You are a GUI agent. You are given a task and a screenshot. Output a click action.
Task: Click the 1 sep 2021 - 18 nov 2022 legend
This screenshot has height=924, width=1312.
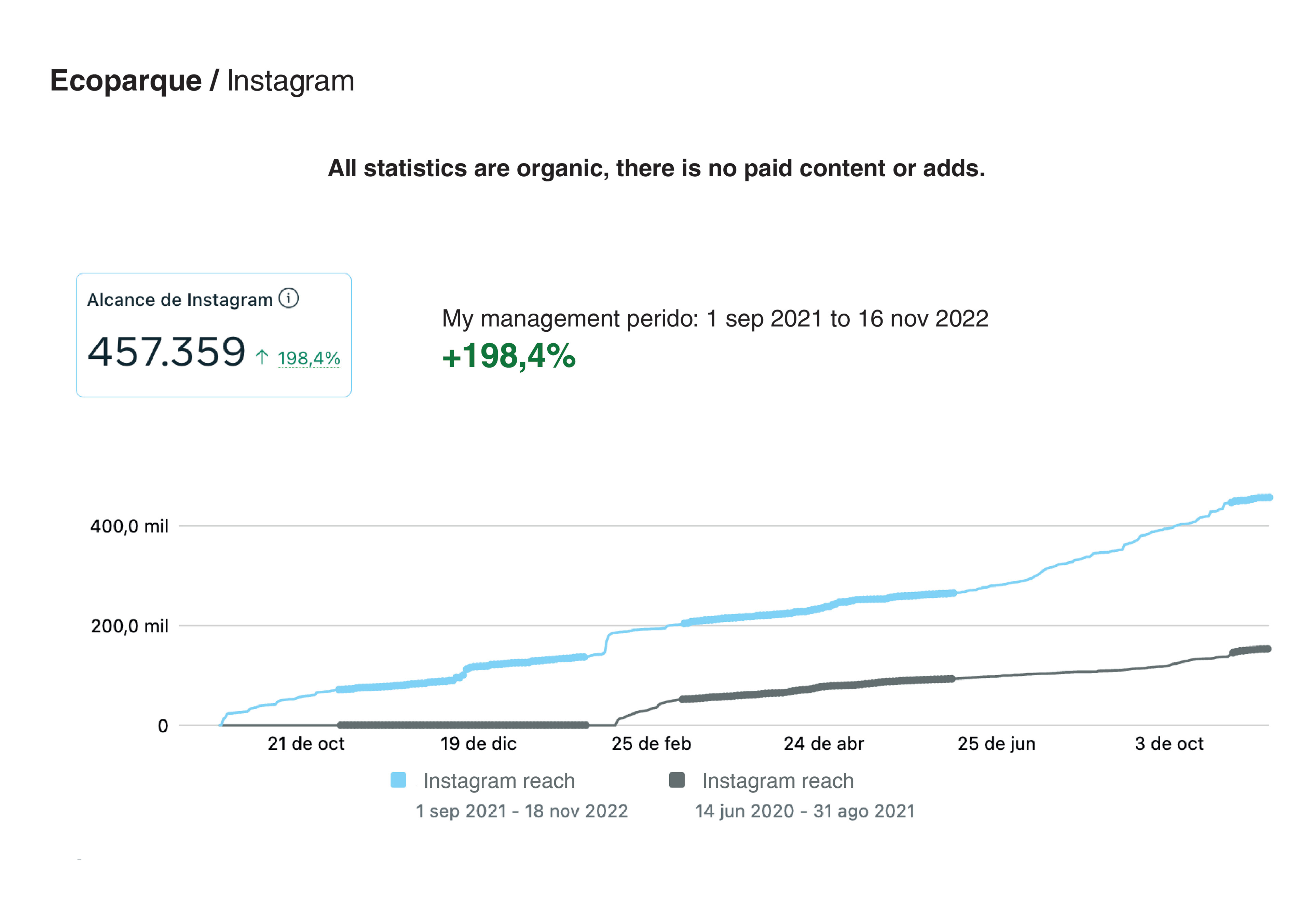point(521,811)
